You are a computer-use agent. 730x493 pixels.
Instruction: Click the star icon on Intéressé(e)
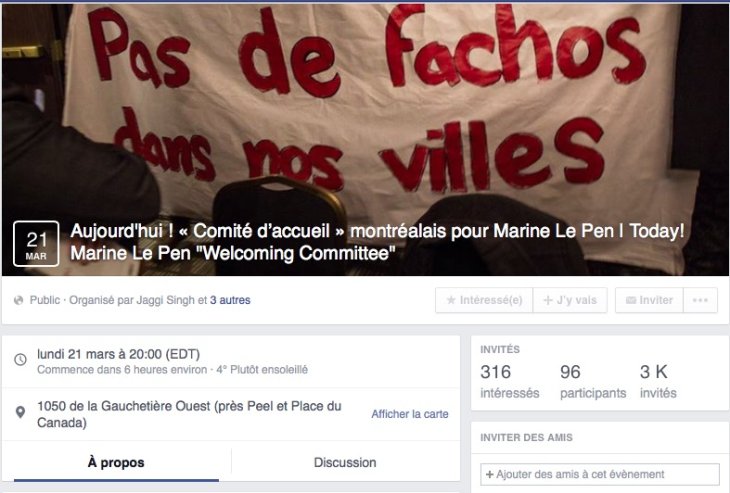coord(451,300)
